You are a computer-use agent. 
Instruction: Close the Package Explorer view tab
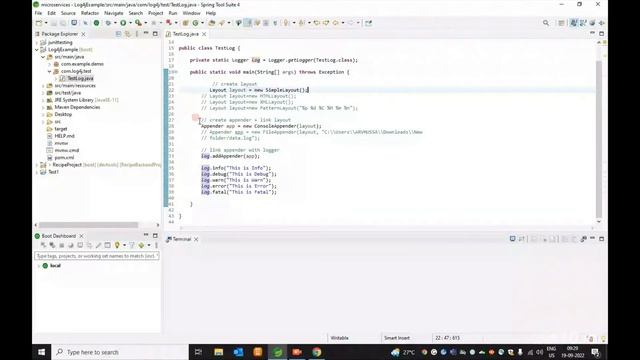[x=83, y=34]
